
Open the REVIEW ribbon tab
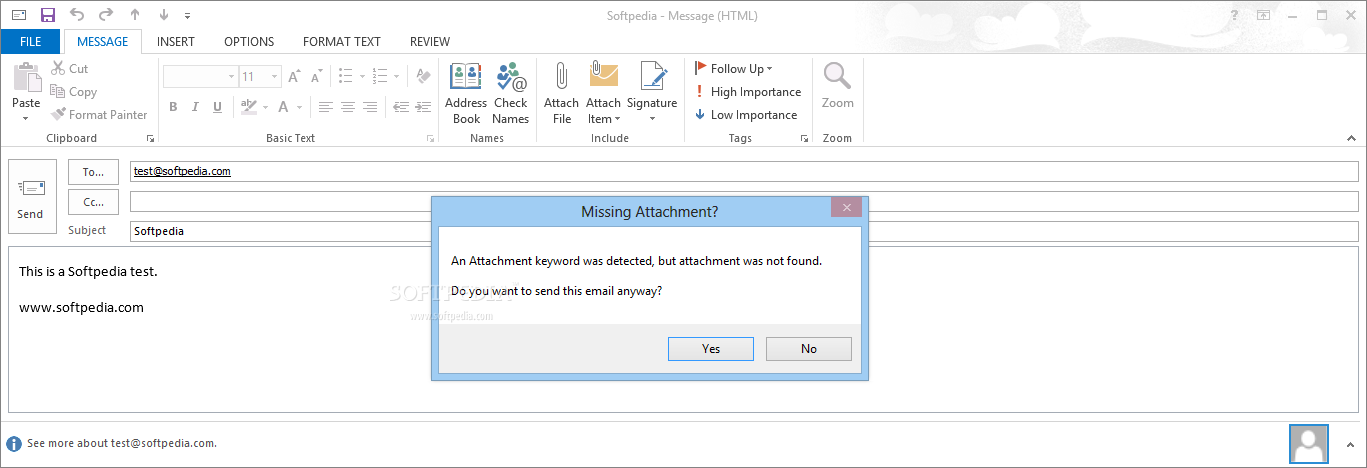430,42
